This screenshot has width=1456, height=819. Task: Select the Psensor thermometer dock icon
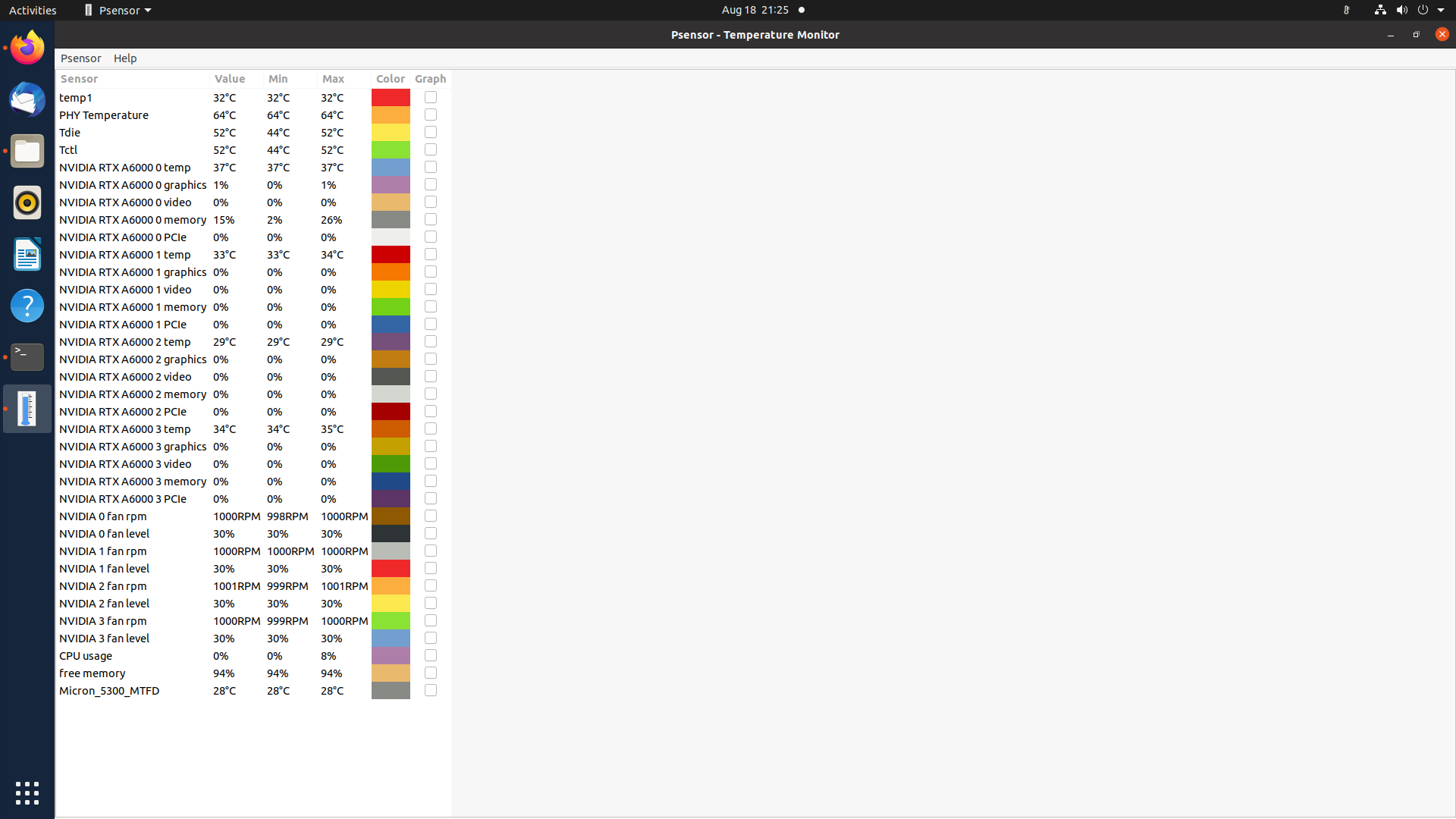click(x=27, y=409)
